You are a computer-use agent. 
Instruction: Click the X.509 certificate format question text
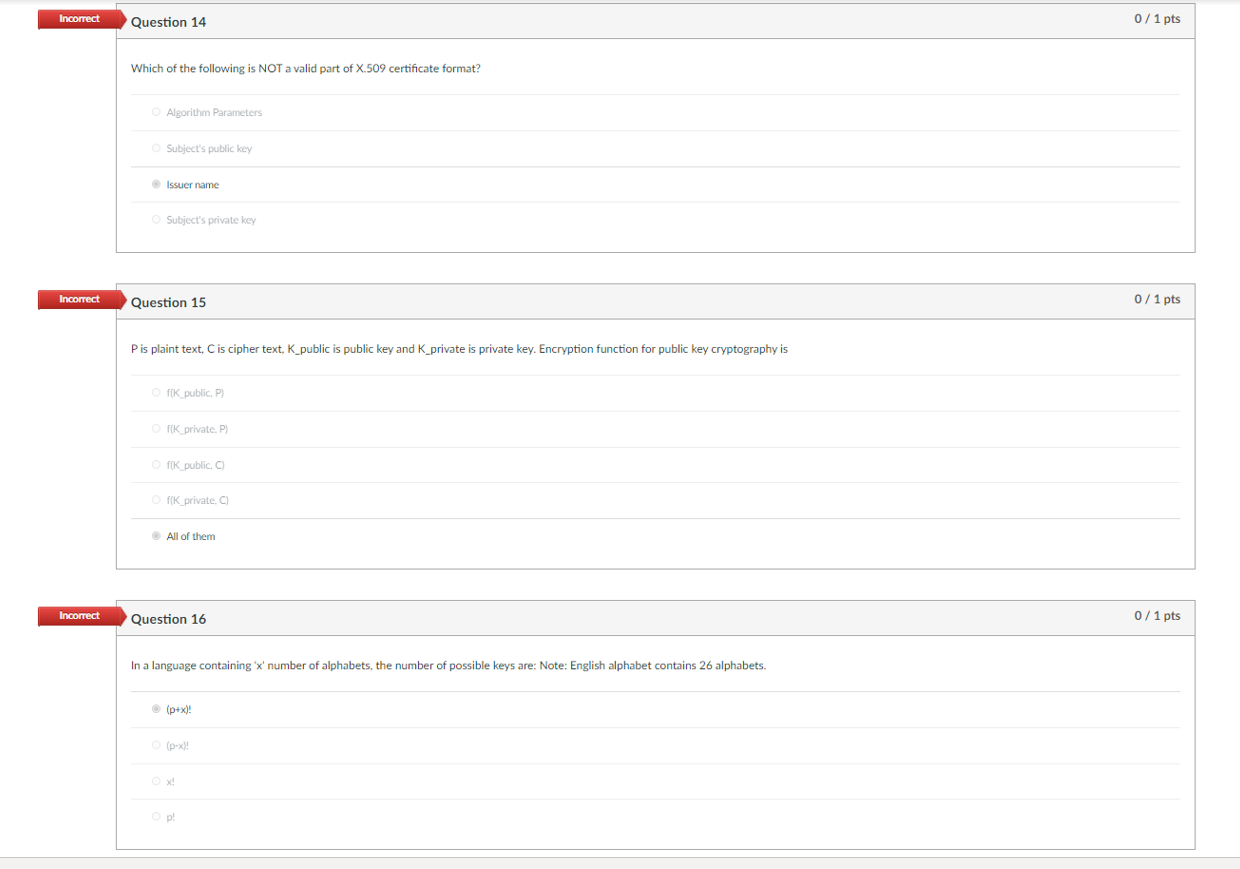pyautogui.click(x=306, y=69)
